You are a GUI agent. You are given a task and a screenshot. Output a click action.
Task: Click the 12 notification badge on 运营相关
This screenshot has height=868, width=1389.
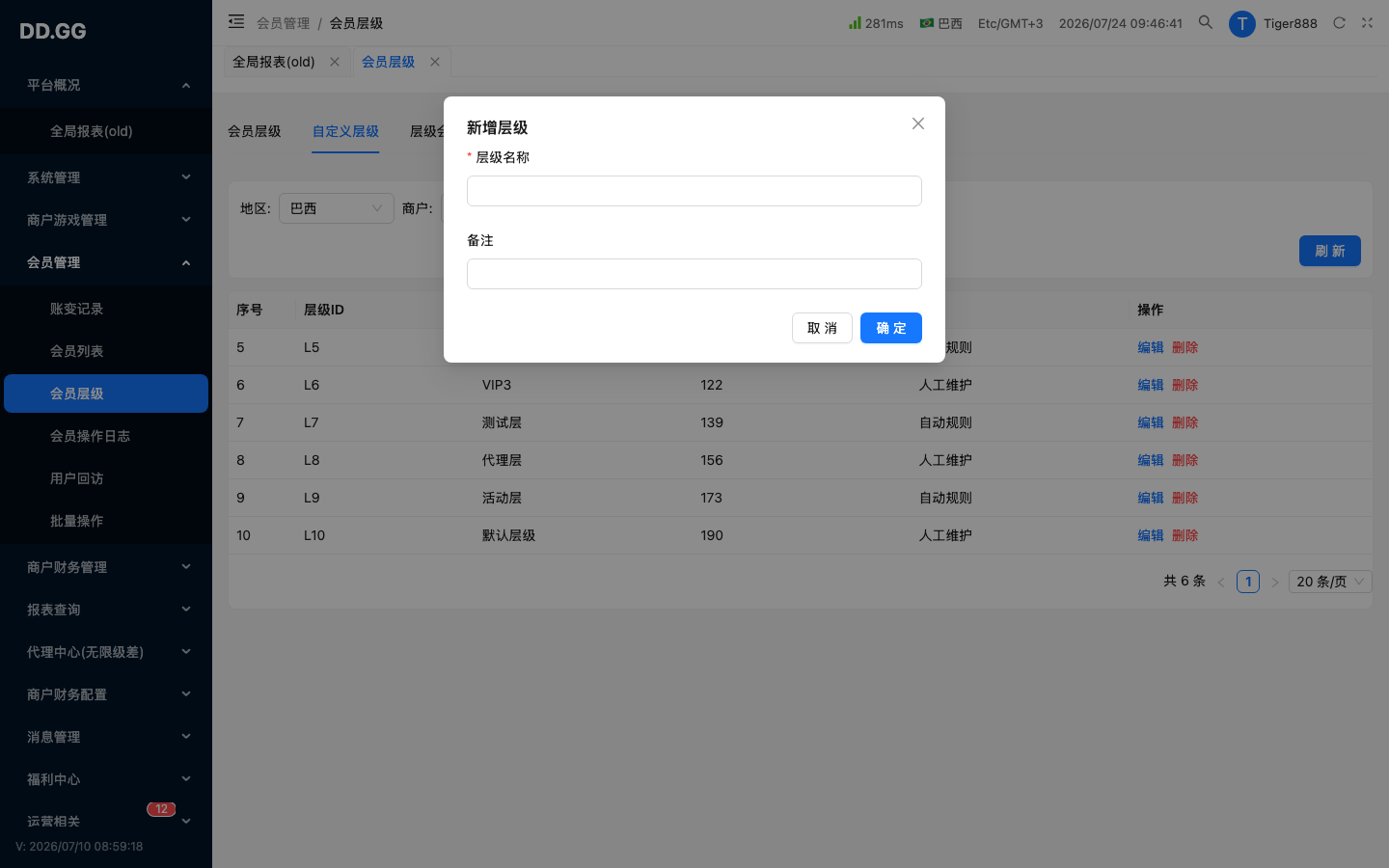[161, 809]
